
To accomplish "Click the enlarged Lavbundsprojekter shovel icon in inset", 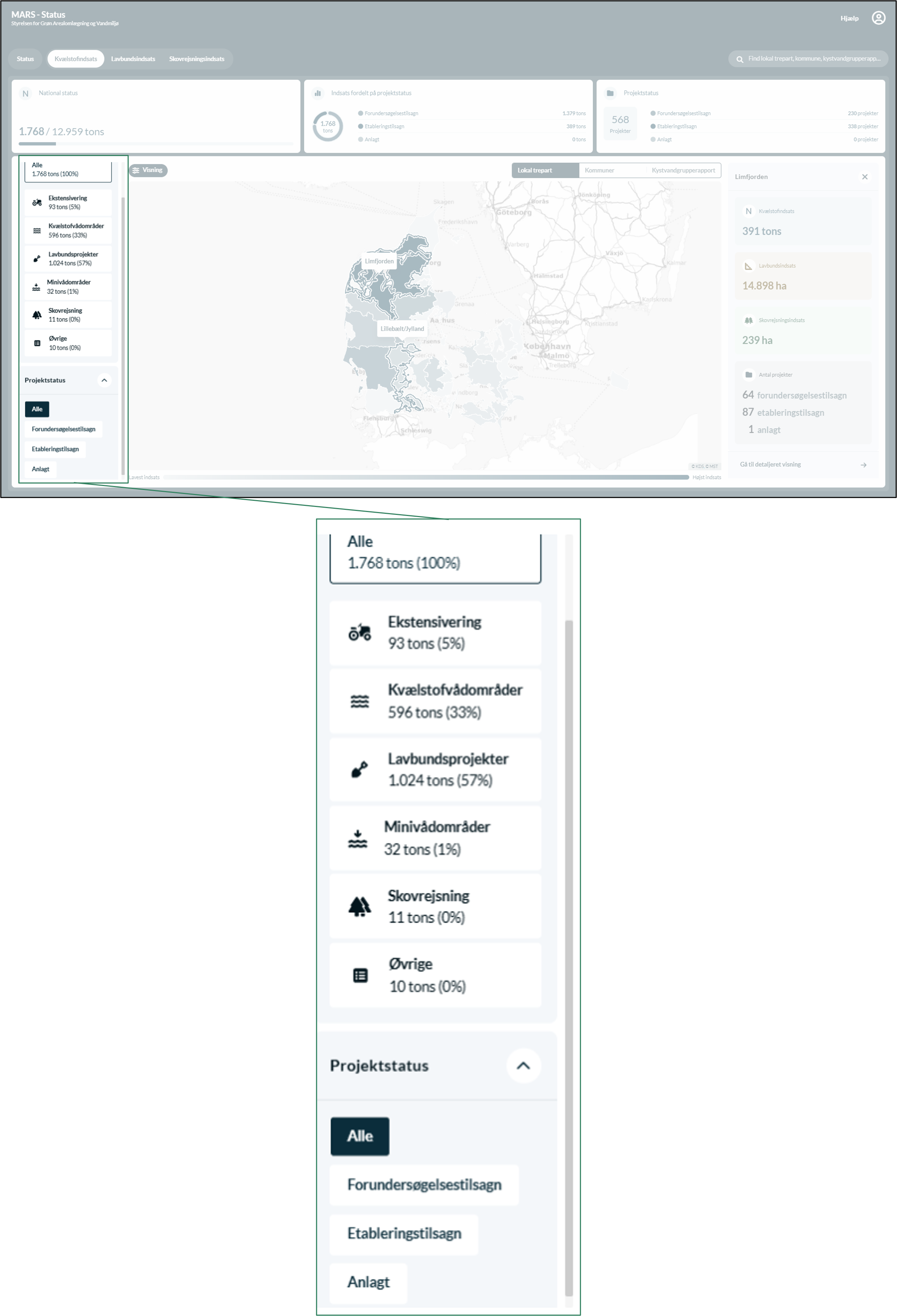I will pyautogui.click(x=359, y=770).
